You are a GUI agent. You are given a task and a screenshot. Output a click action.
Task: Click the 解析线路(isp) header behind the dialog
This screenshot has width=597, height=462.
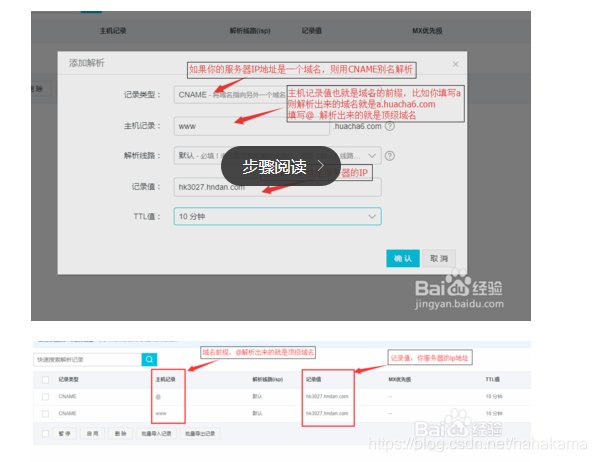[250, 31]
